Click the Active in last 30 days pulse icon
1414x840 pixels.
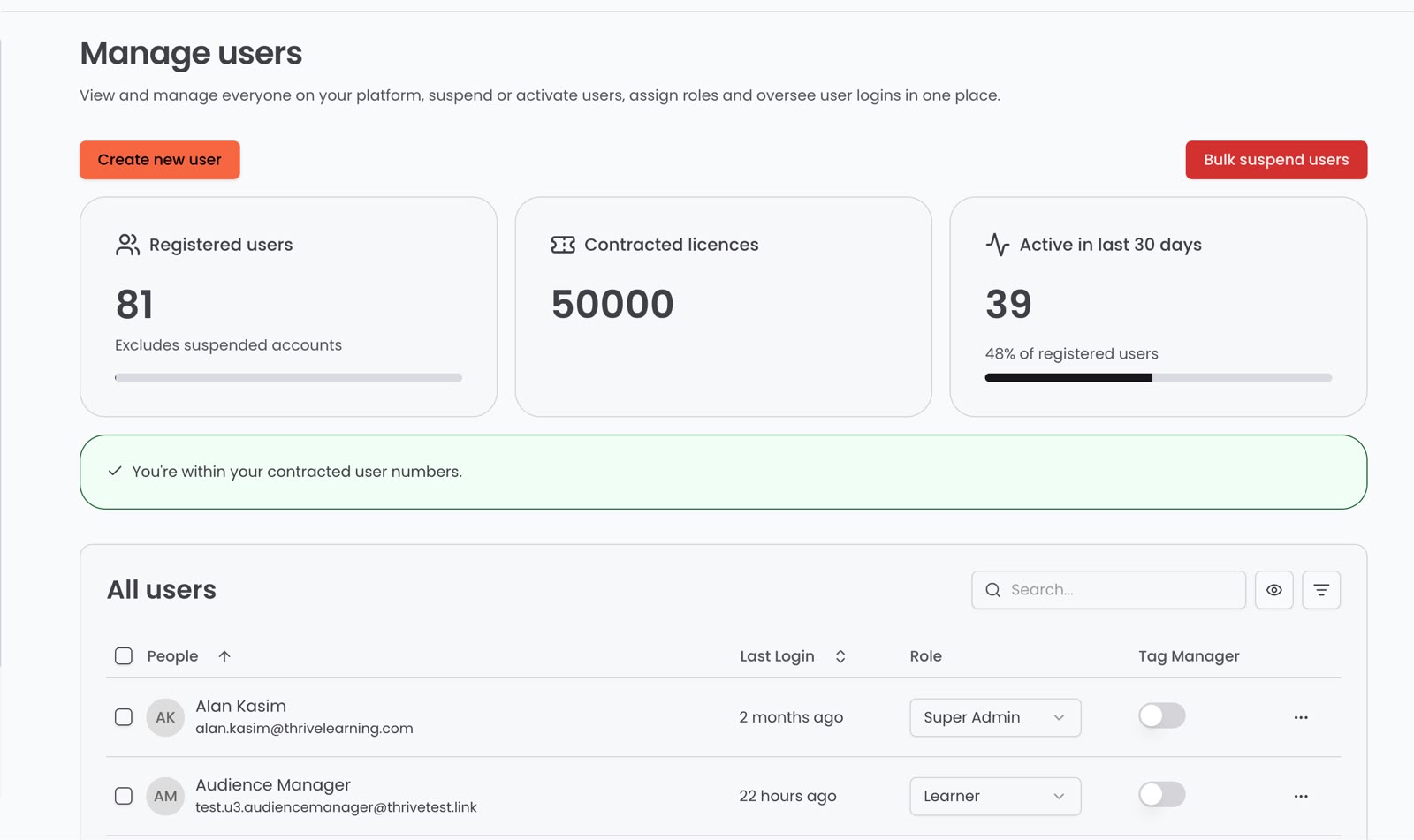(998, 245)
